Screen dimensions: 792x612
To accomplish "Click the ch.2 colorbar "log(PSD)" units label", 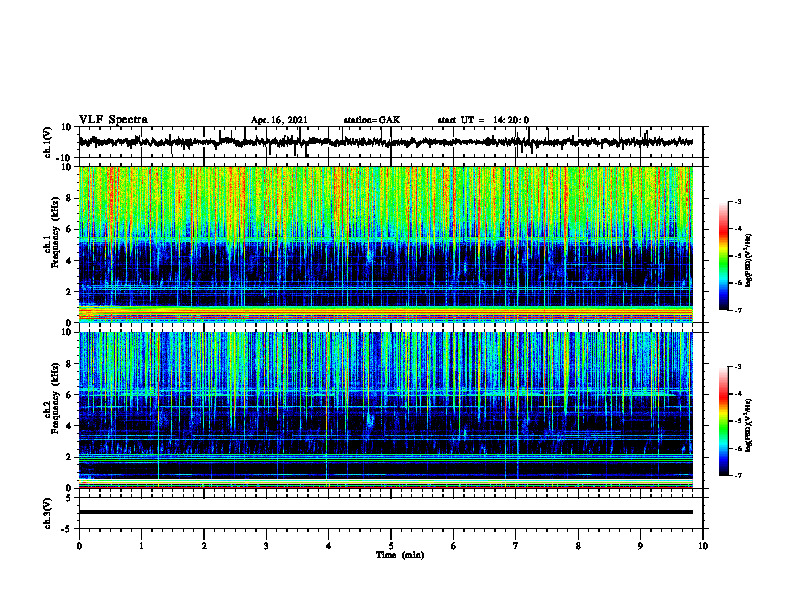I will 749,425.
